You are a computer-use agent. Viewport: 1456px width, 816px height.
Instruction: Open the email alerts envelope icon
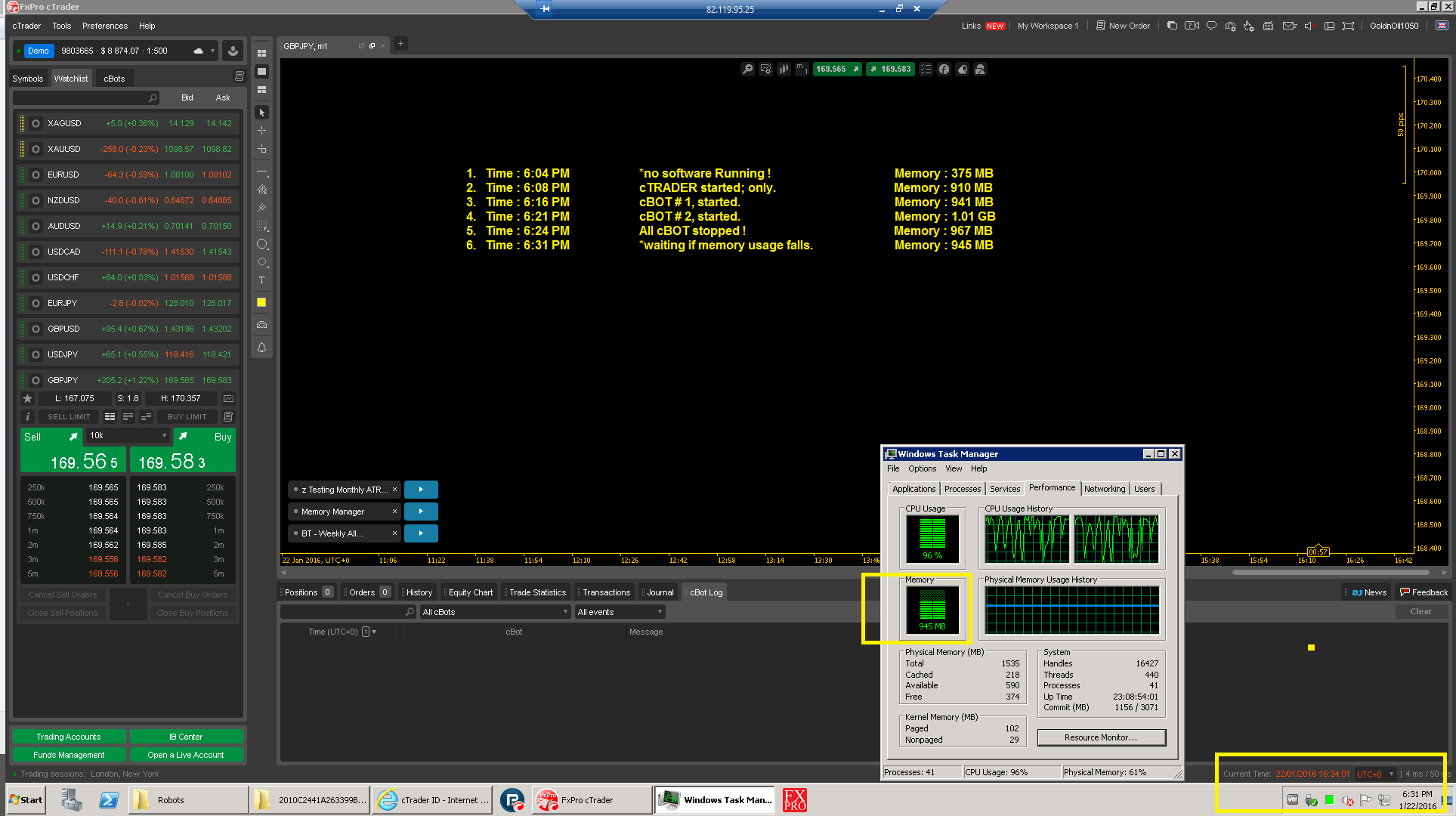pyautogui.click(x=1289, y=26)
